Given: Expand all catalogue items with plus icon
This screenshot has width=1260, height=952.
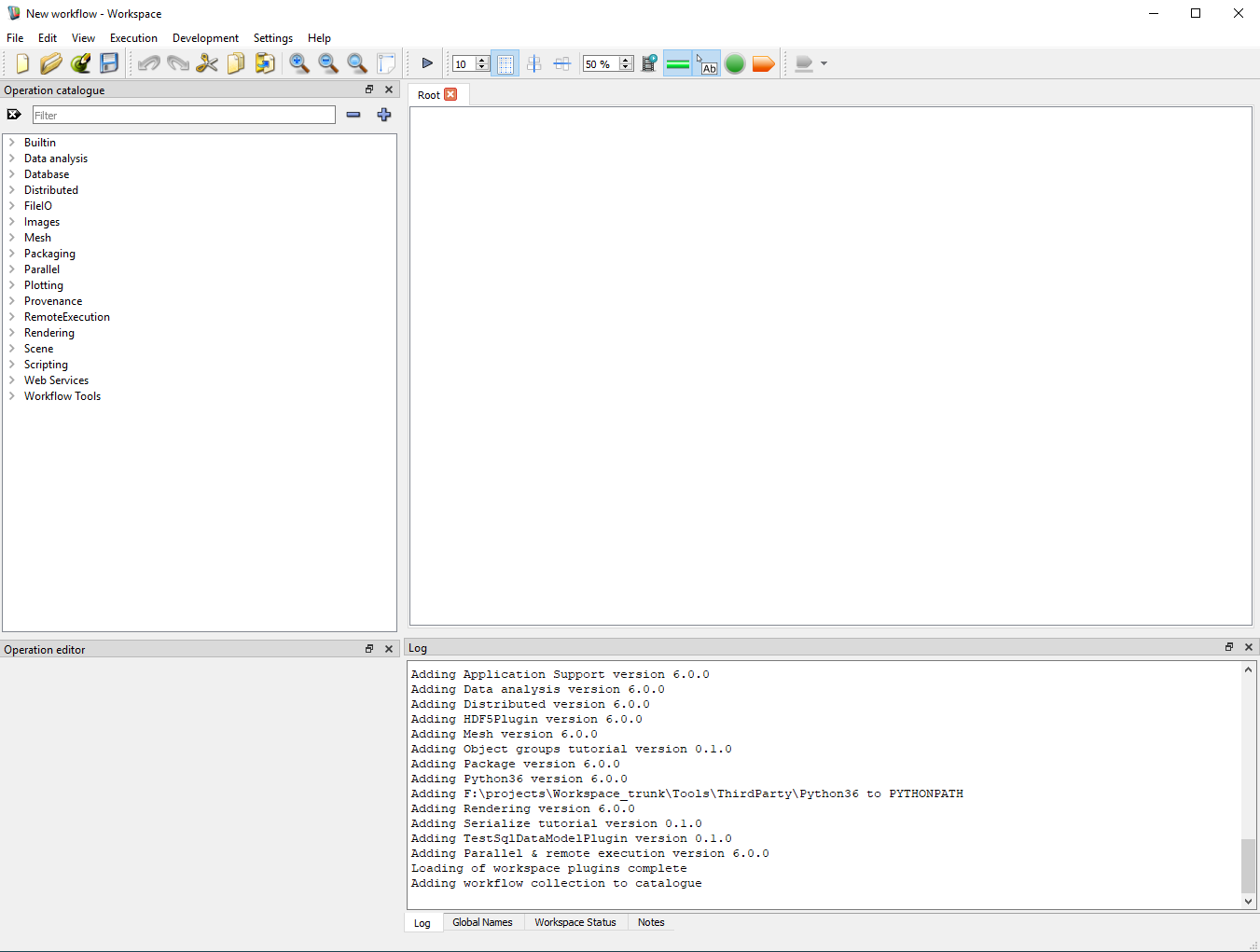Looking at the screenshot, I should (384, 115).
